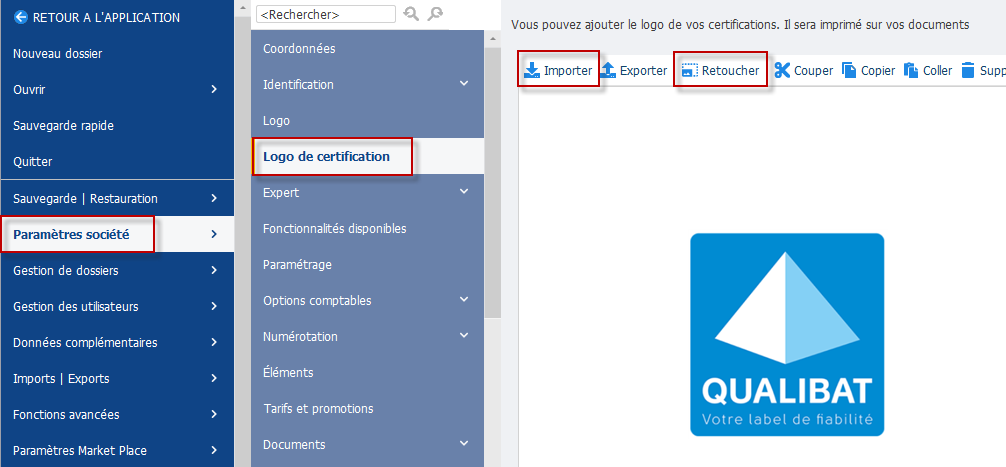Expand the Paramètres Market Place arrow
Image resolution: width=1006 pixels, height=467 pixels.
pos(215,450)
